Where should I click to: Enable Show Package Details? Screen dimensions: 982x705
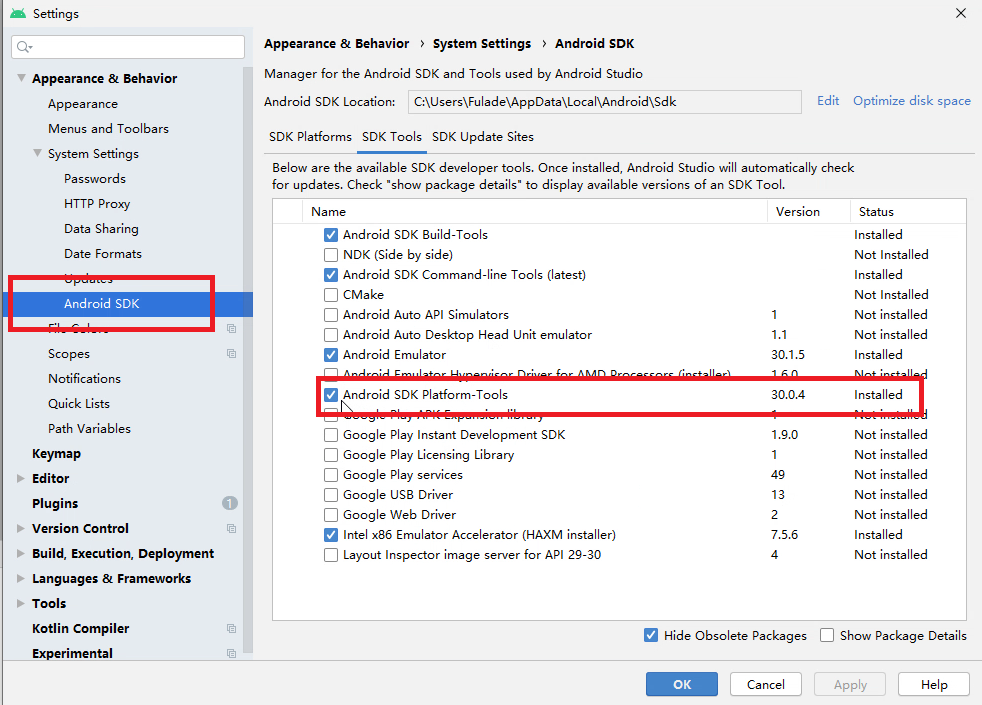point(827,636)
